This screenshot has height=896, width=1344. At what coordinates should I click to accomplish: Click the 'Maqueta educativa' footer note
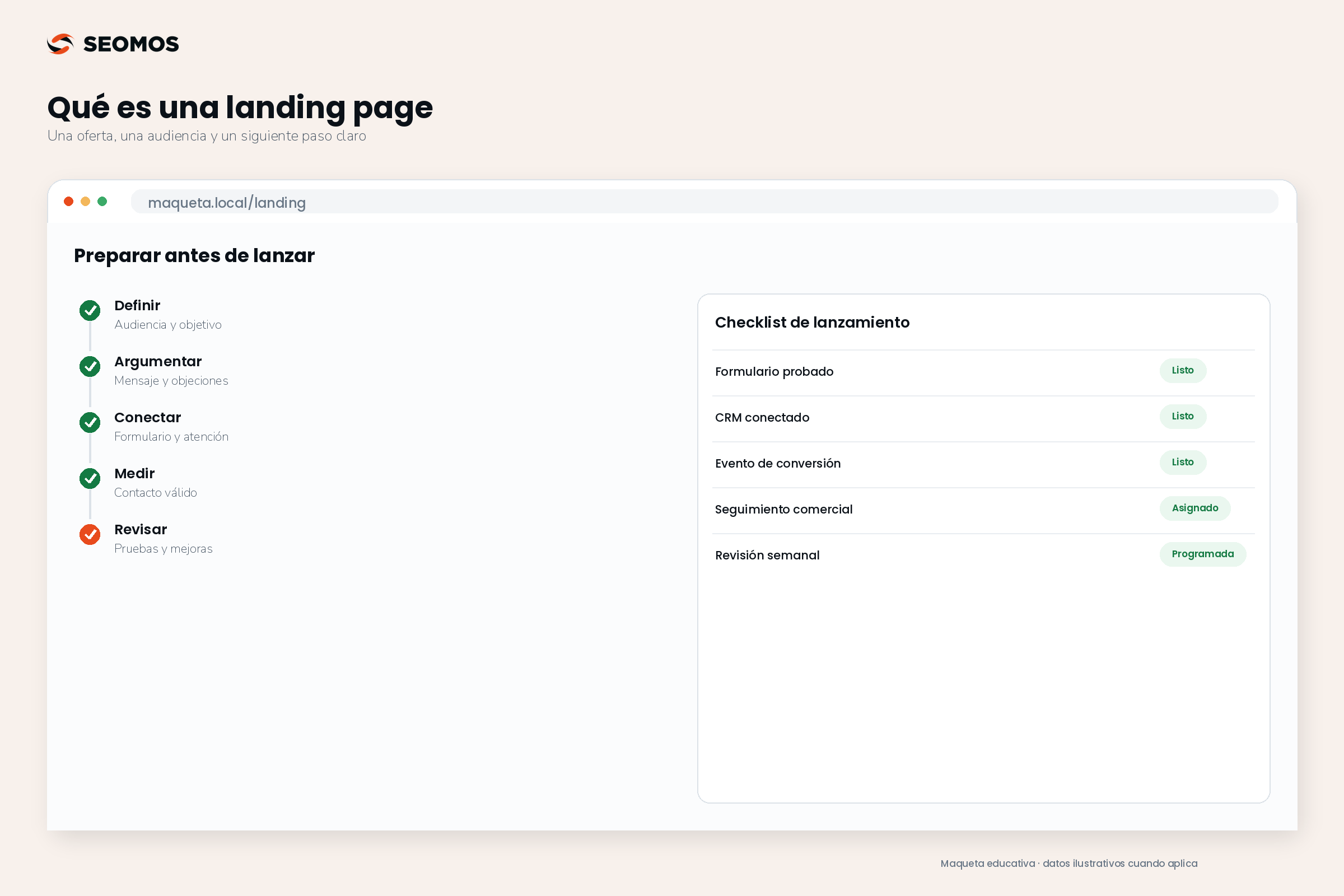click(x=1068, y=864)
